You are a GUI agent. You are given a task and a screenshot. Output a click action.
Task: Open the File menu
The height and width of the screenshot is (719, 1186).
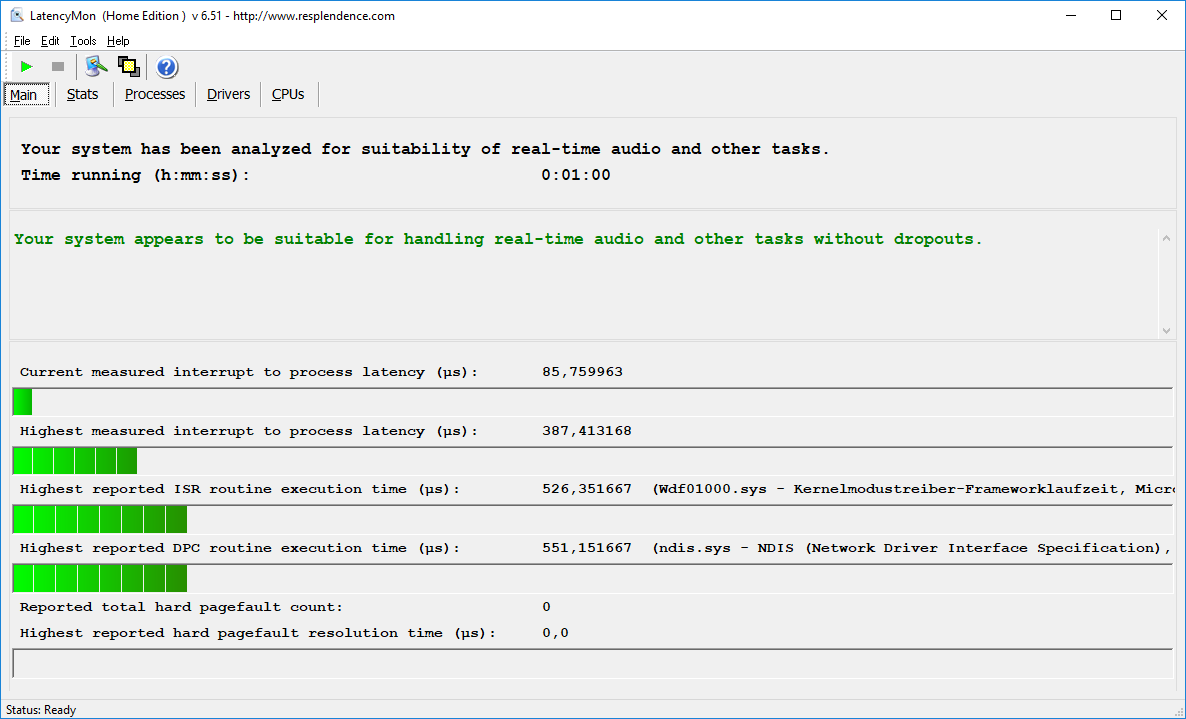[22, 41]
